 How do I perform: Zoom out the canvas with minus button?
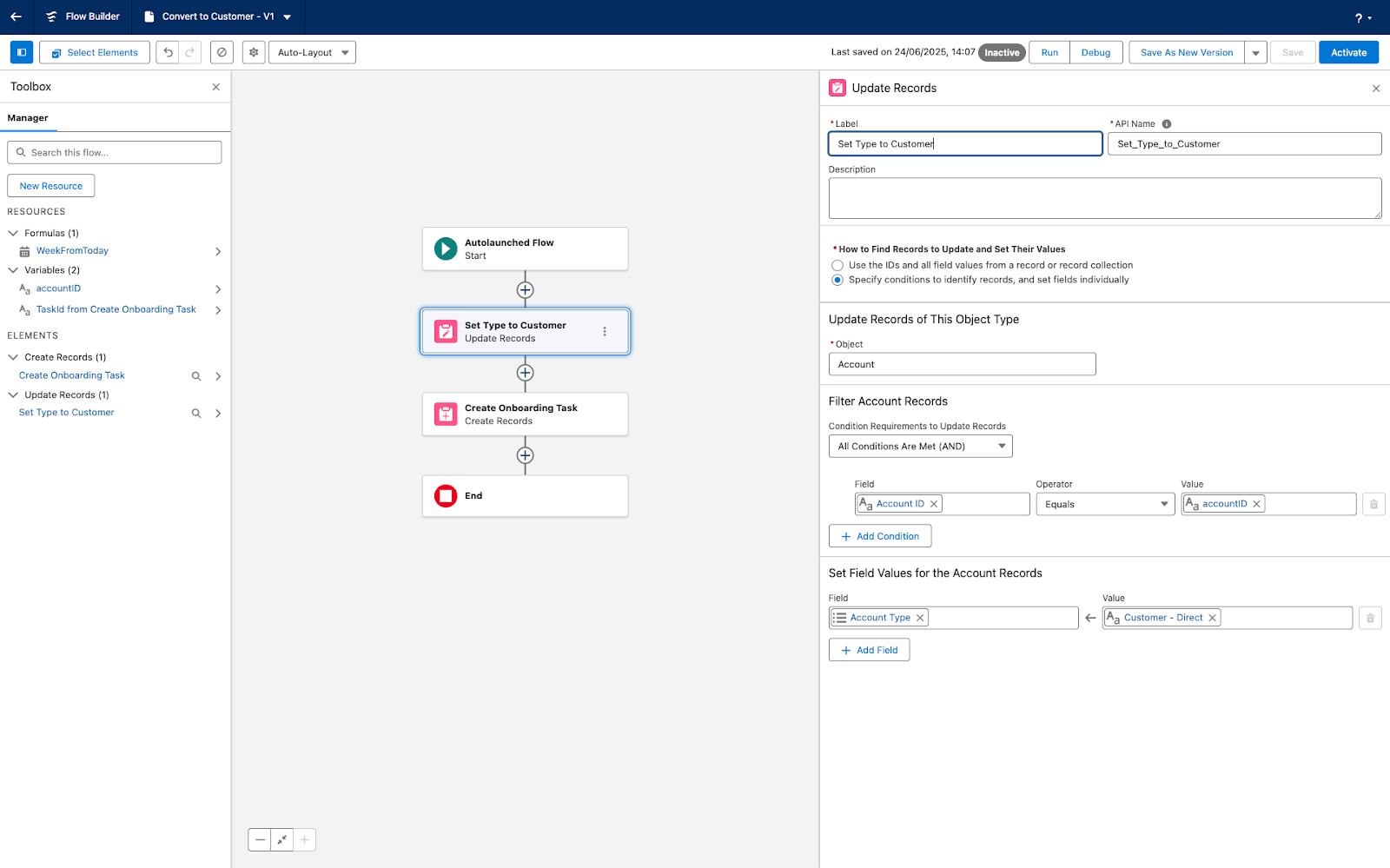coord(260,840)
